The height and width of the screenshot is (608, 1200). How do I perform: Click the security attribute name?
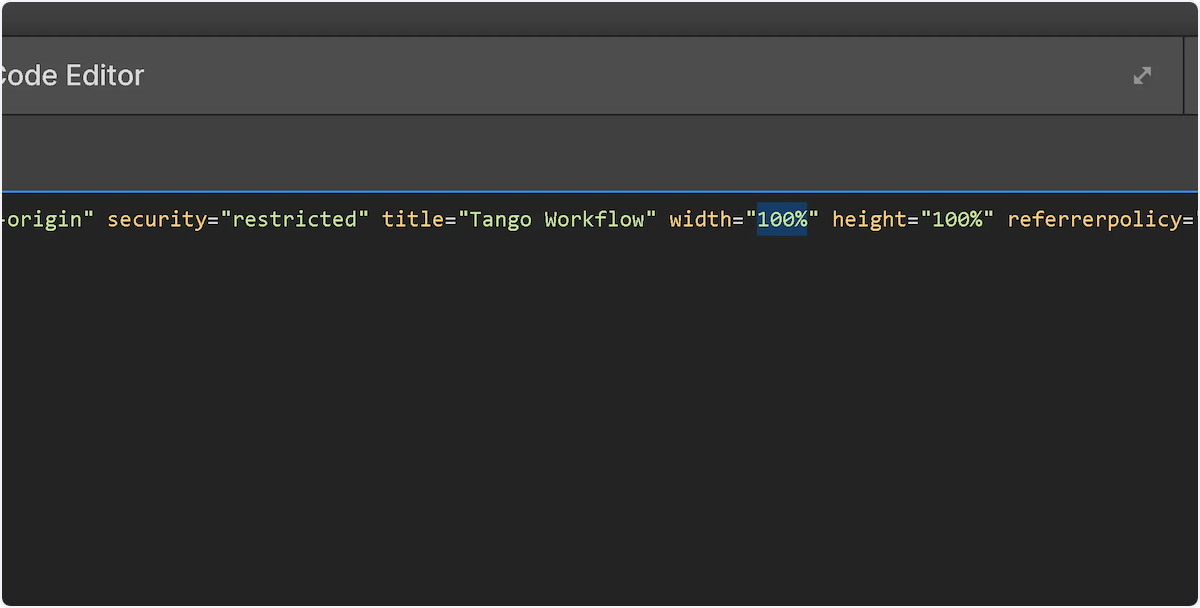point(157,219)
